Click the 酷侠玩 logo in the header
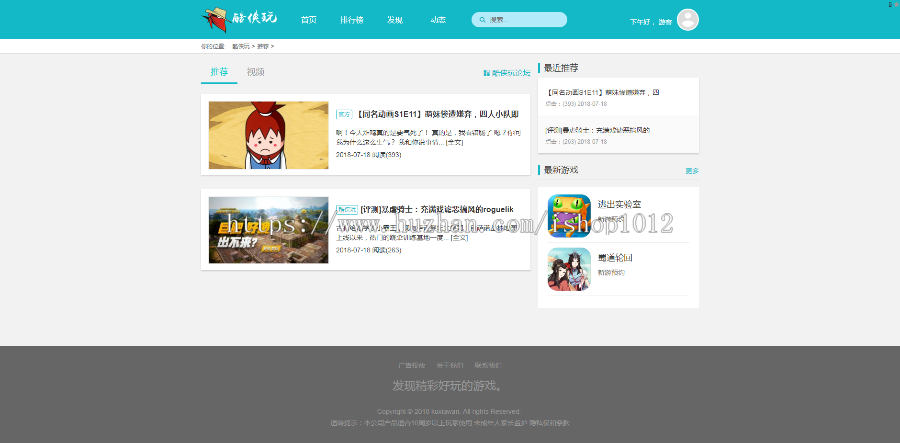The image size is (900, 443). pyautogui.click(x=239, y=19)
